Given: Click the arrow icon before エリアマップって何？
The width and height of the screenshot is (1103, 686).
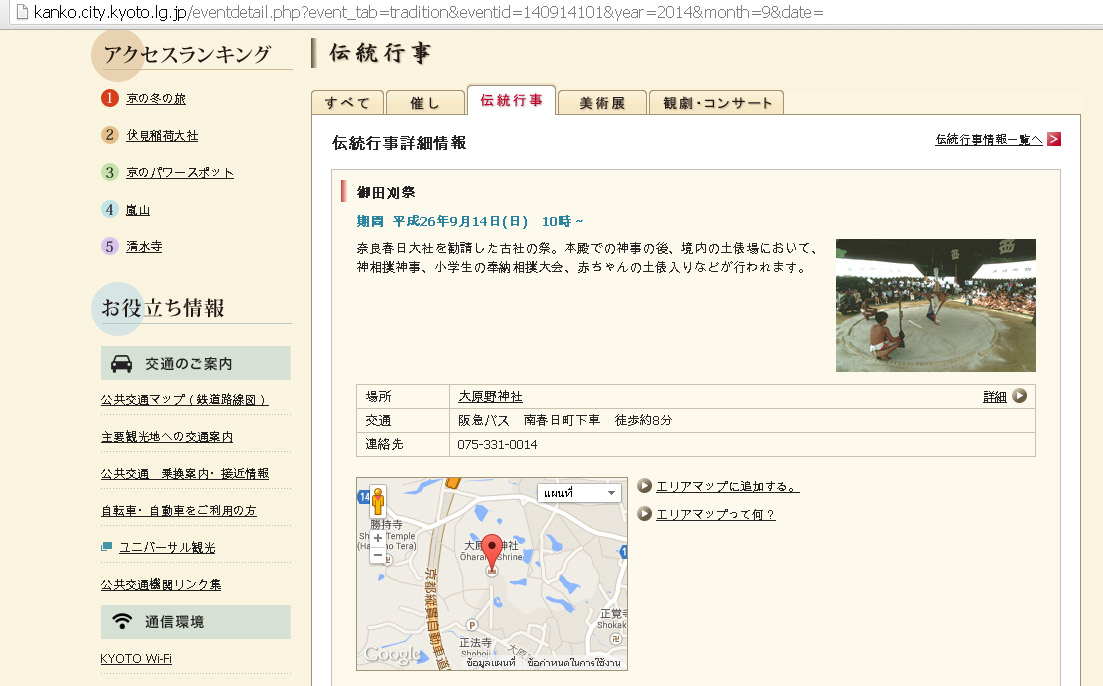Looking at the screenshot, I should pos(644,514).
